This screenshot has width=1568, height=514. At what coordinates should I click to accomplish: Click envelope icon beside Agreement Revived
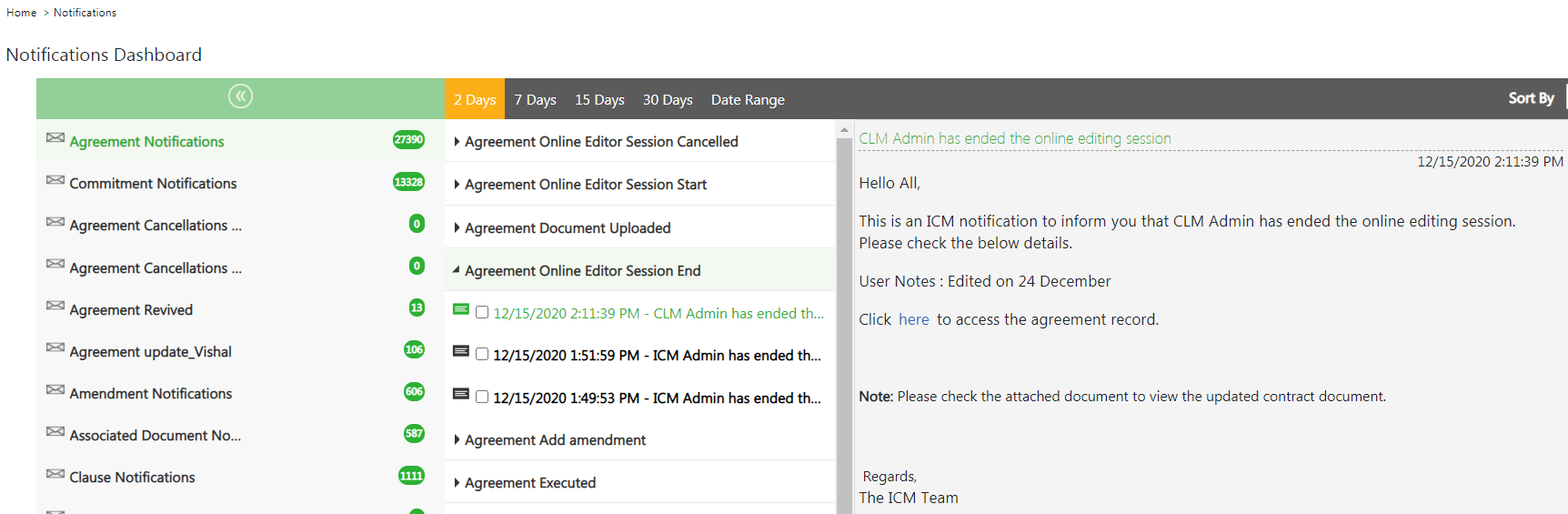(55, 306)
